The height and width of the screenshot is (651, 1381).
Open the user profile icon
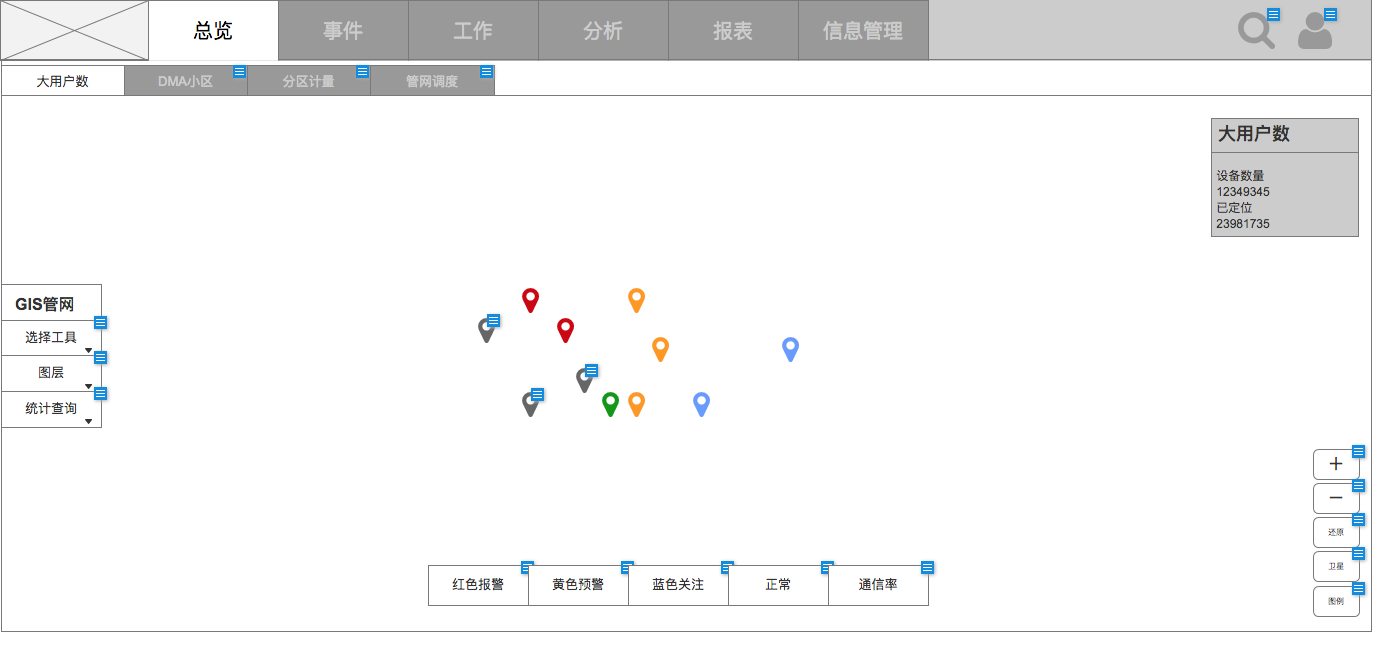[1315, 31]
